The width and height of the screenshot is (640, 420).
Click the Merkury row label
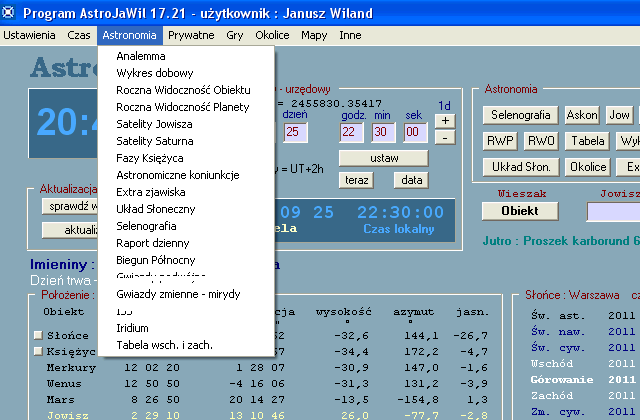(71, 367)
